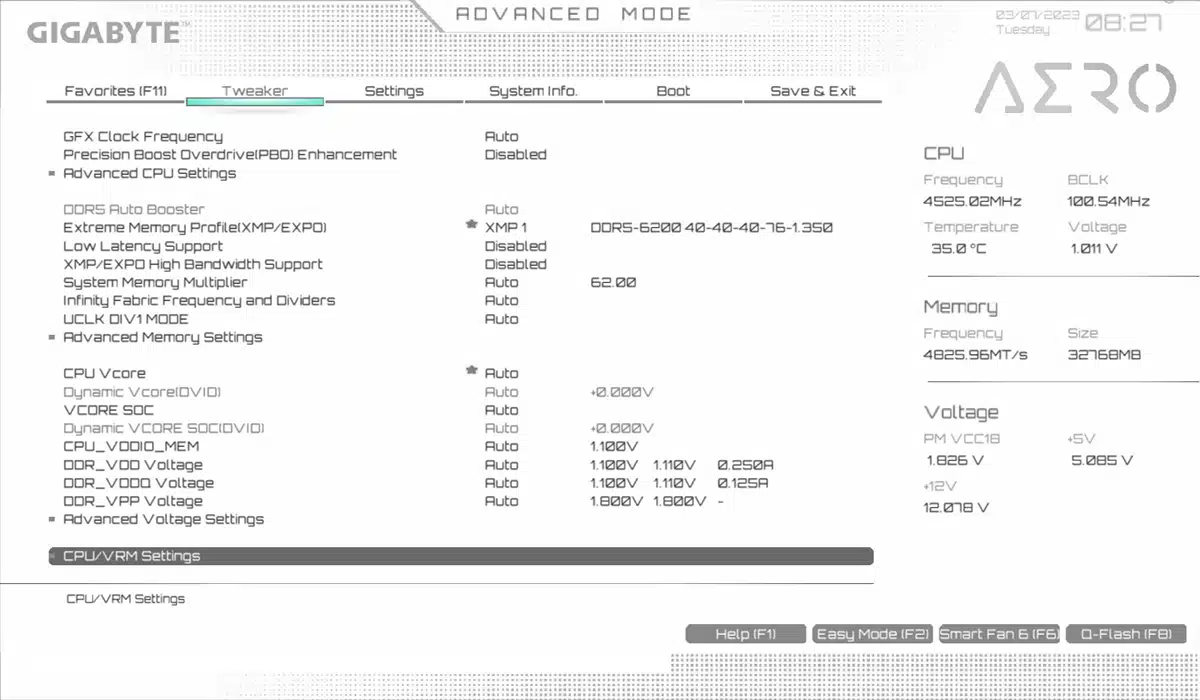Go to the System Info. tab
The height and width of the screenshot is (700, 1200).
[533, 91]
